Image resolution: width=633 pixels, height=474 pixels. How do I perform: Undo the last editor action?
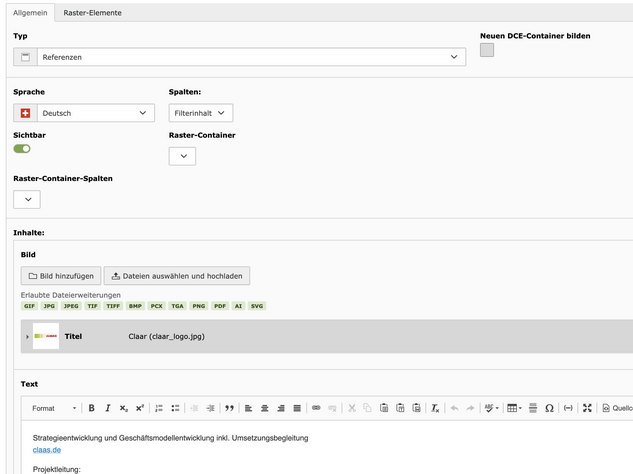455,408
